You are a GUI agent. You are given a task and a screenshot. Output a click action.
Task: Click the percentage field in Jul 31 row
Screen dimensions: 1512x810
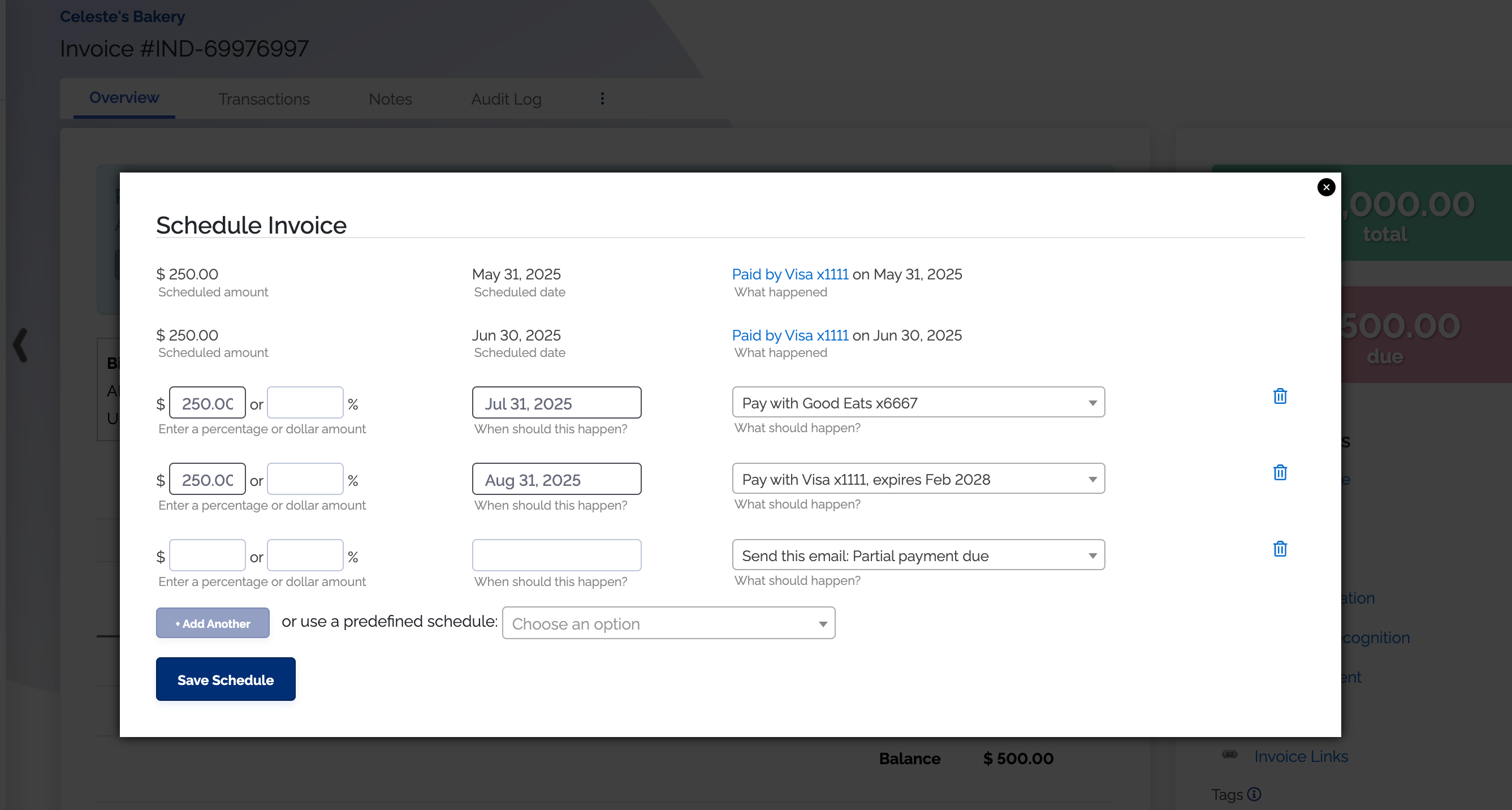pos(305,403)
